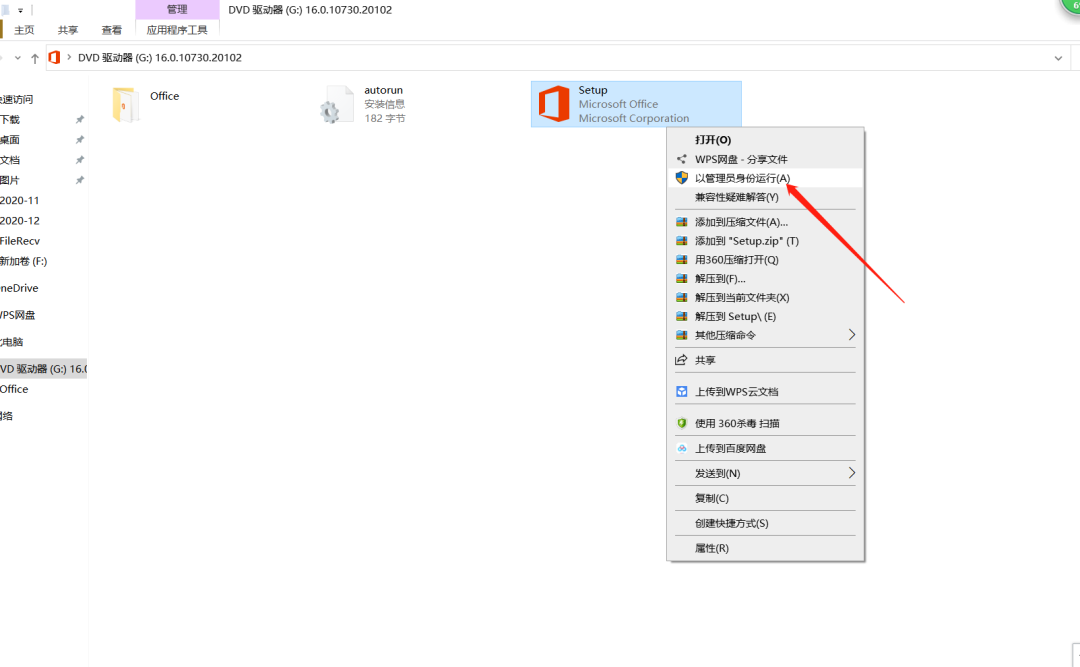Open recent locations dropdown near back arrow
This screenshot has height=667, width=1080.
[x=18, y=58]
